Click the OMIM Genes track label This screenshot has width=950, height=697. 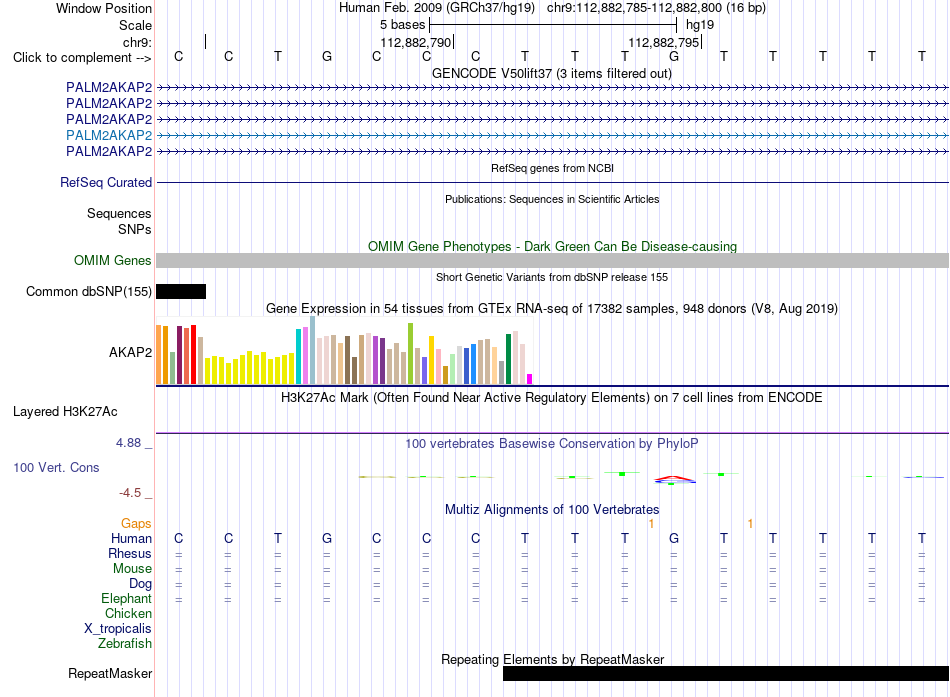[x=113, y=261]
